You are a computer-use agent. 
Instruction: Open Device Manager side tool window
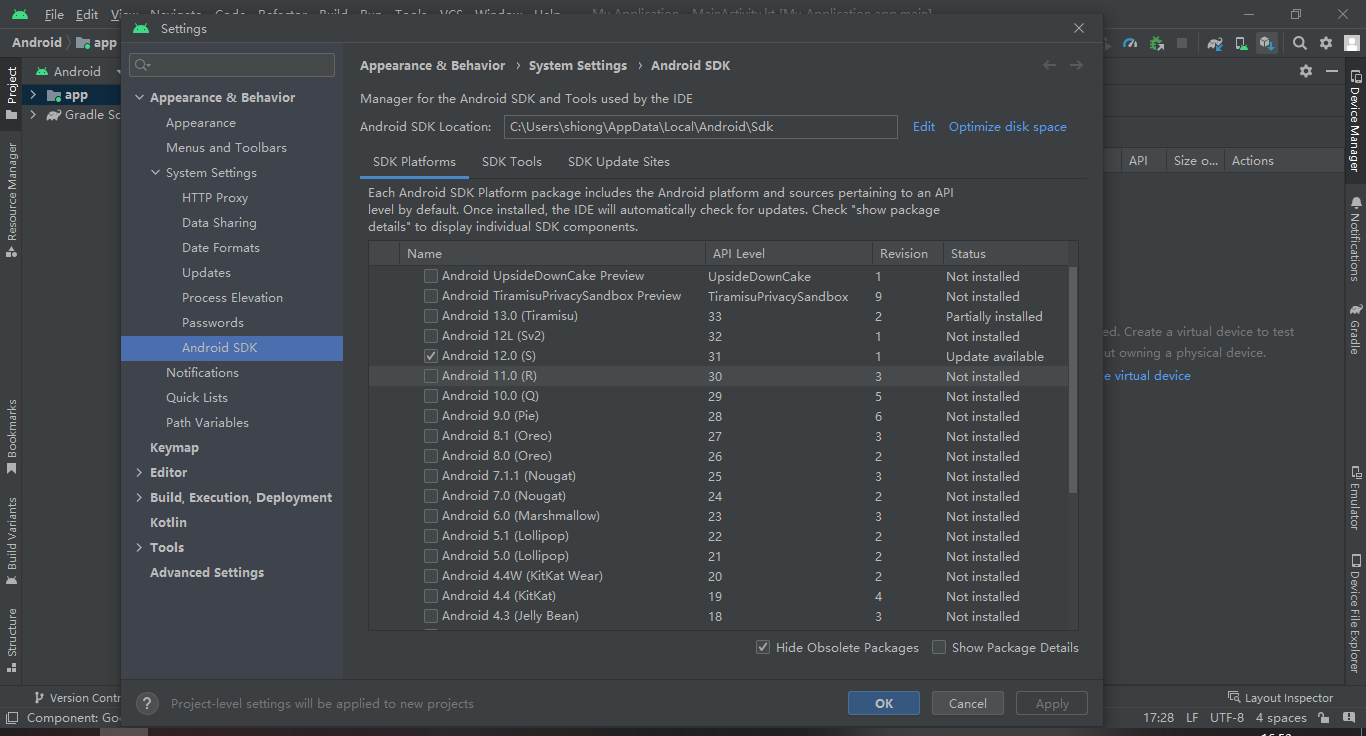click(x=1355, y=122)
